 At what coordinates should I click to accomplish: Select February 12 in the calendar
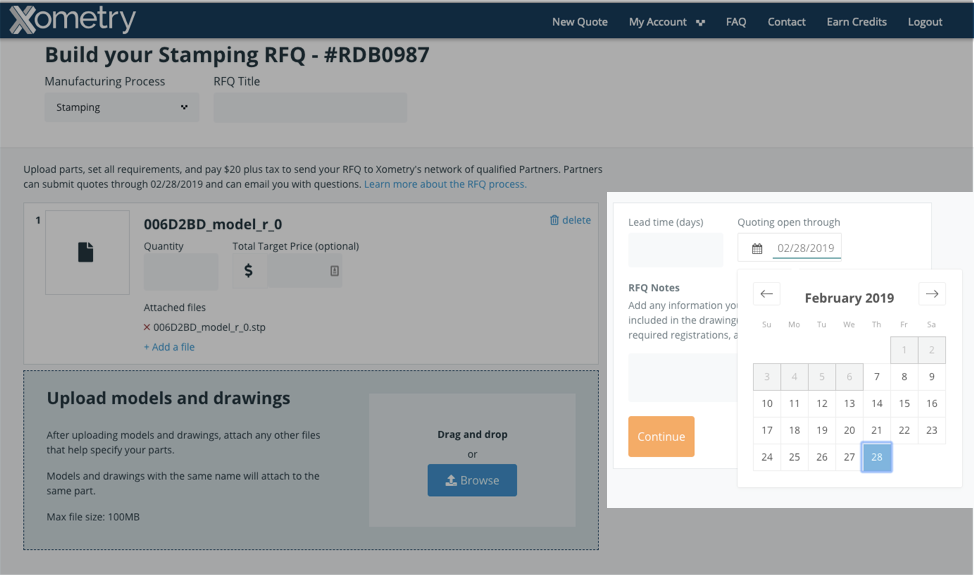822,404
